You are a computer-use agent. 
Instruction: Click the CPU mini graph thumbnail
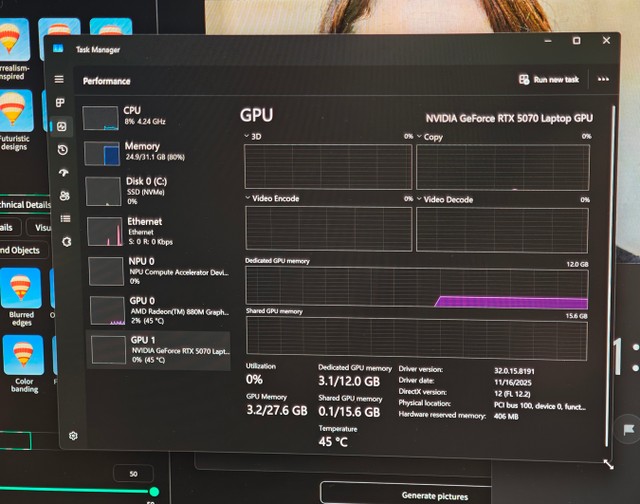(x=100, y=118)
